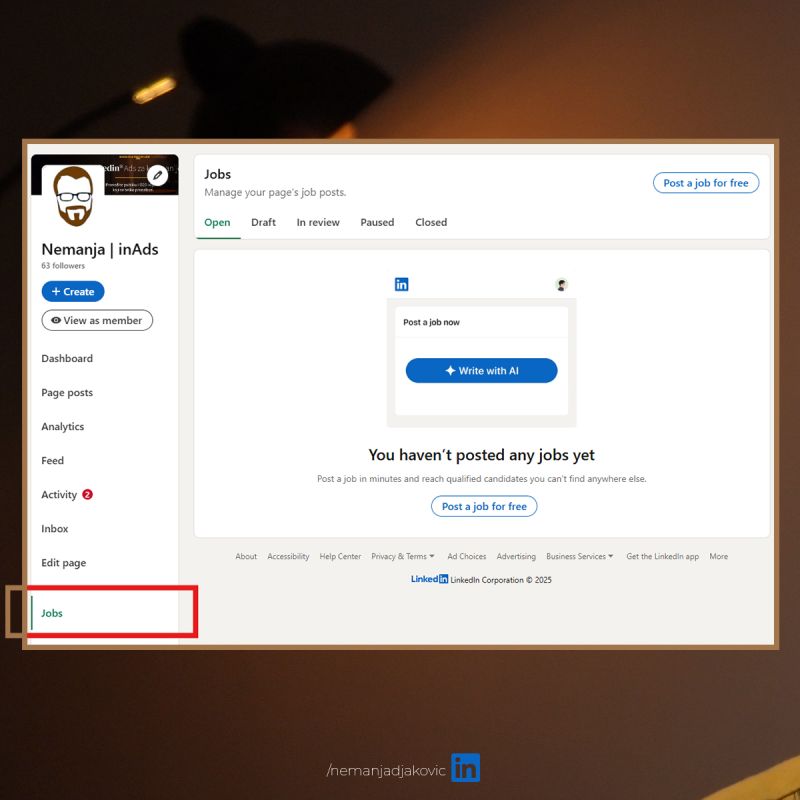This screenshot has height=800, width=800.
Task: Select the Paused tab
Action: tap(377, 223)
